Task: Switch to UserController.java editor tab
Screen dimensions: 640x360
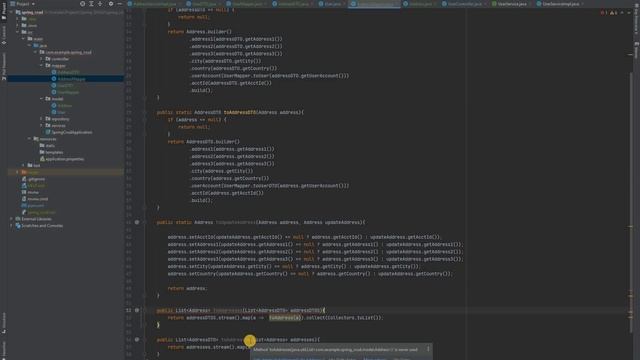Action: 464,4
